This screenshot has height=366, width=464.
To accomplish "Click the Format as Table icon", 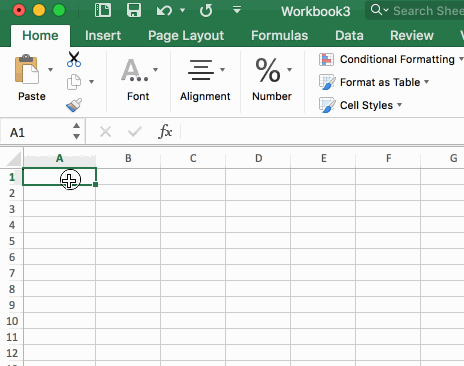I will [x=327, y=82].
